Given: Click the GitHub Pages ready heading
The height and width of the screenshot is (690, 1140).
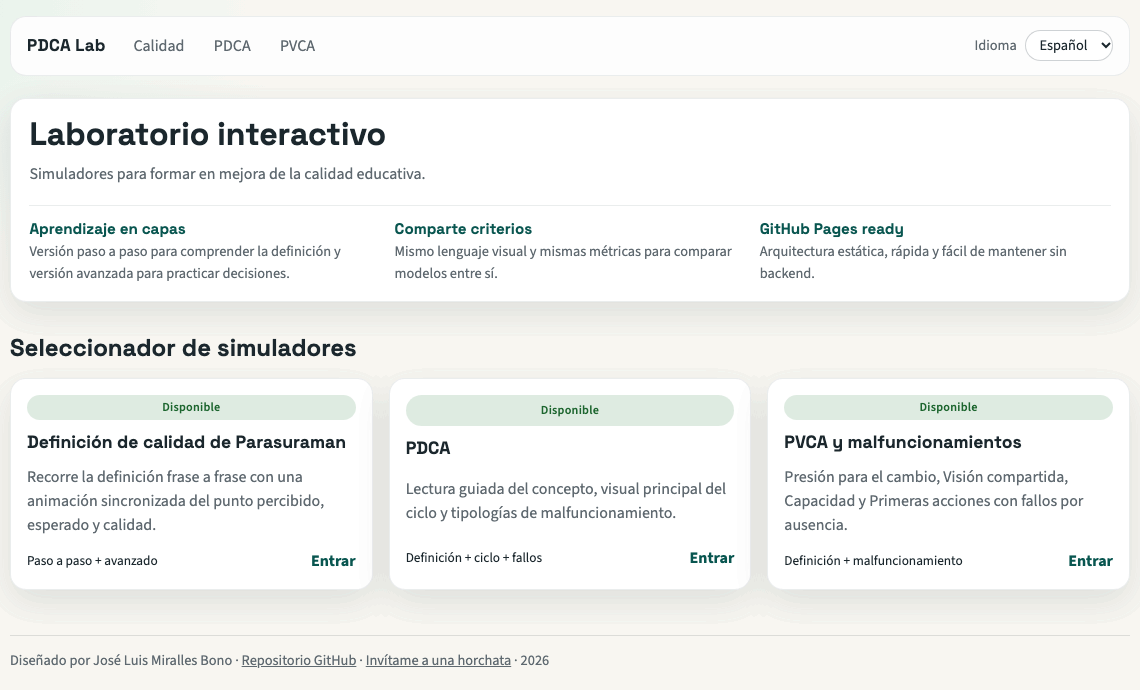Looking at the screenshot, I should pyautogui.click(x=832, y=229).
